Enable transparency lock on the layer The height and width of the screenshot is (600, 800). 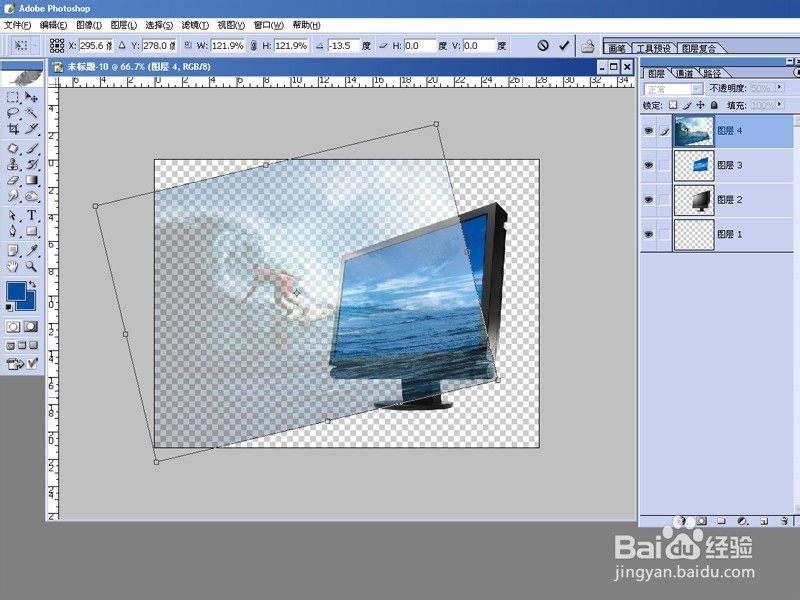[673, 104]
